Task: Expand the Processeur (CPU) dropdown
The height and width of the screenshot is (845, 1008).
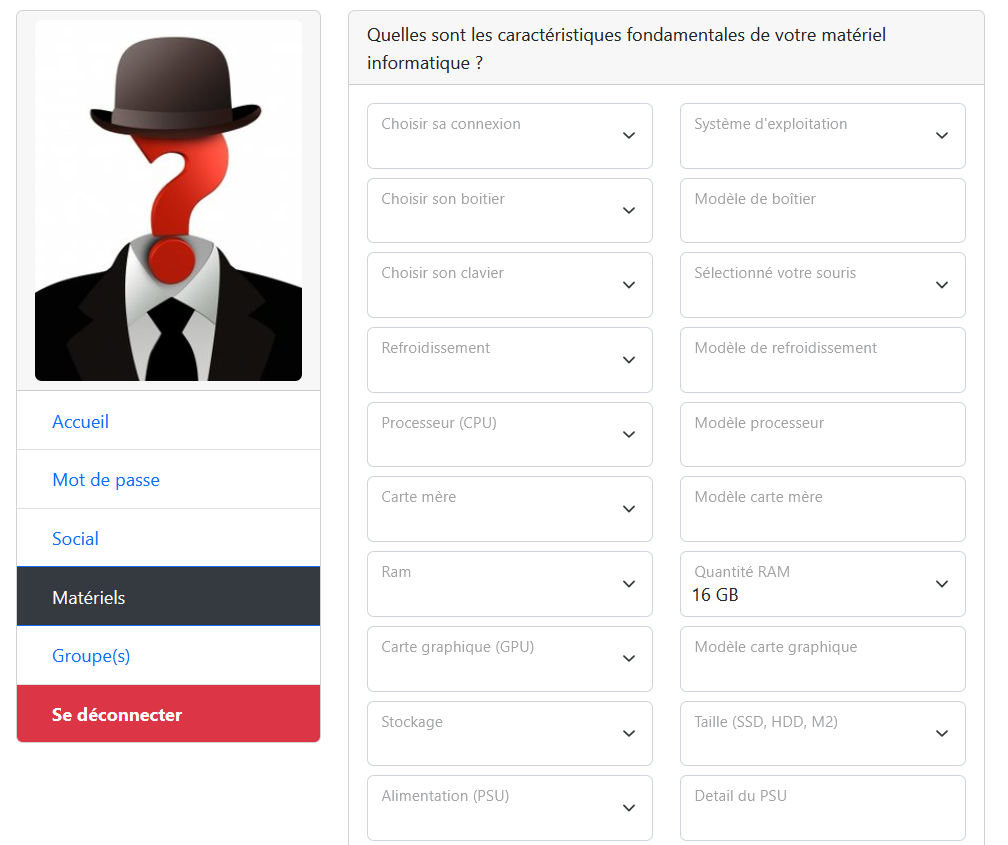Action: pos(509,435)
